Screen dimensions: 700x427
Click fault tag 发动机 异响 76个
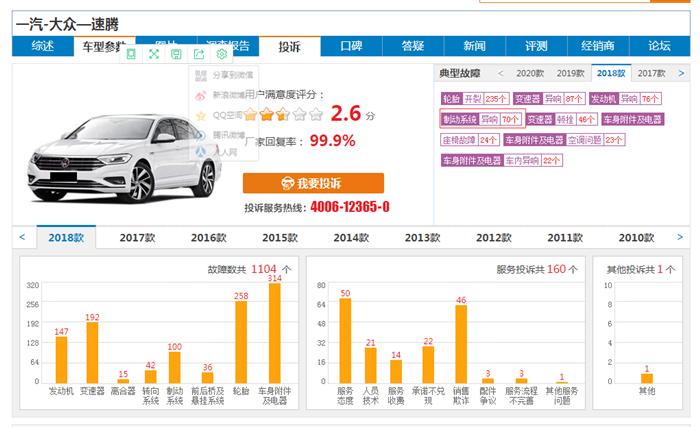pos(625,99)
